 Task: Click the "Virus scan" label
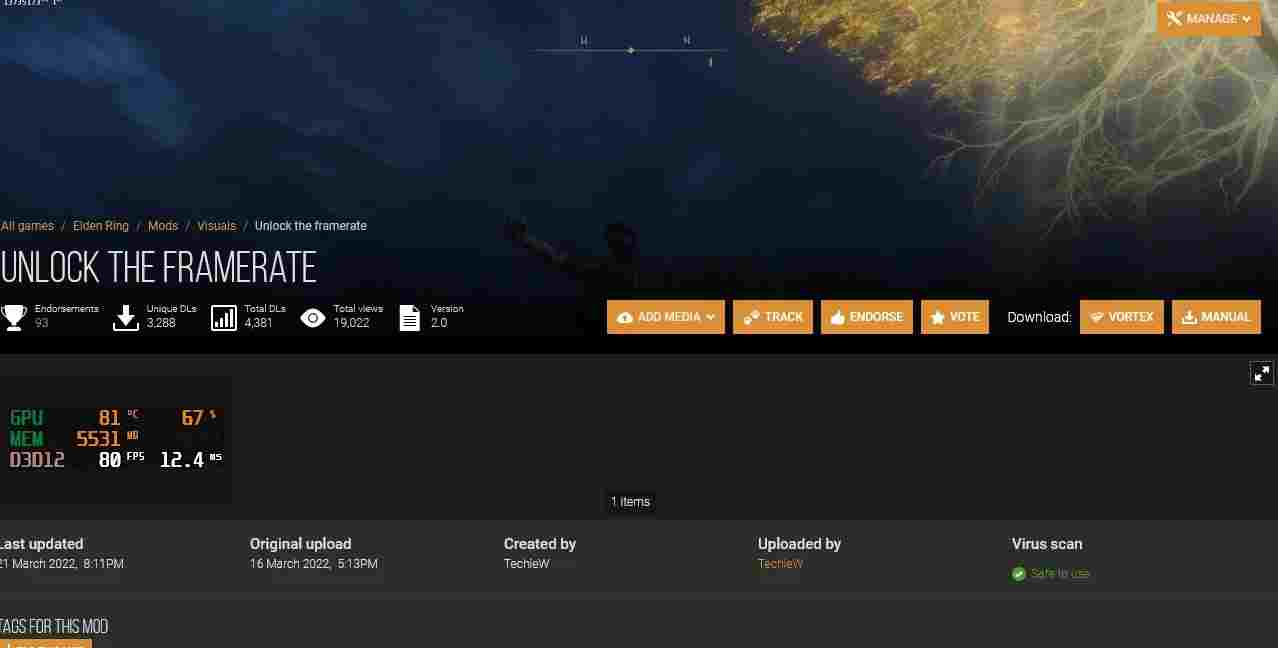(x=1047, y=544)
